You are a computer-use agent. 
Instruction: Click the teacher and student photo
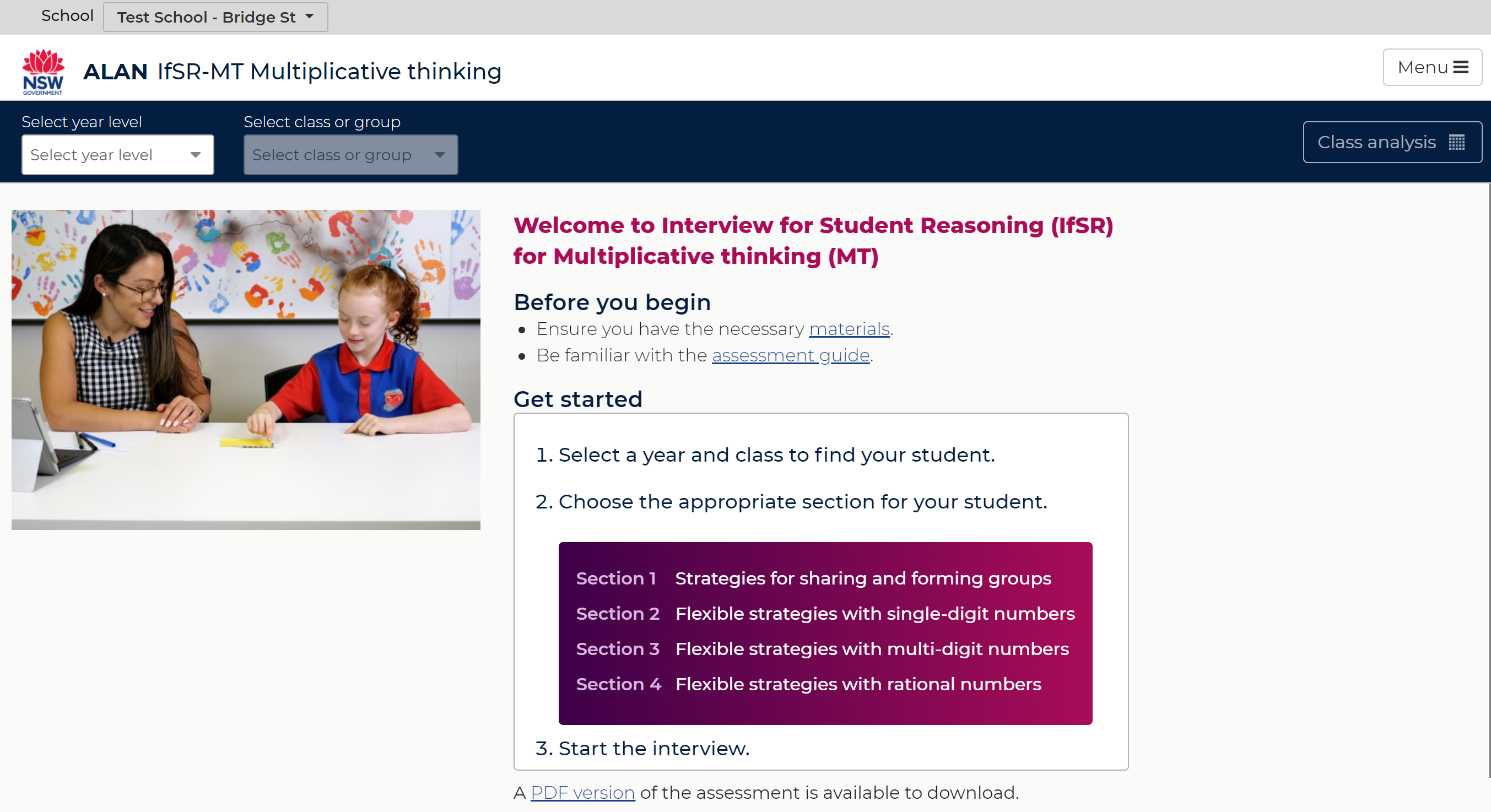pyautogui.click(x=246, y=369)
